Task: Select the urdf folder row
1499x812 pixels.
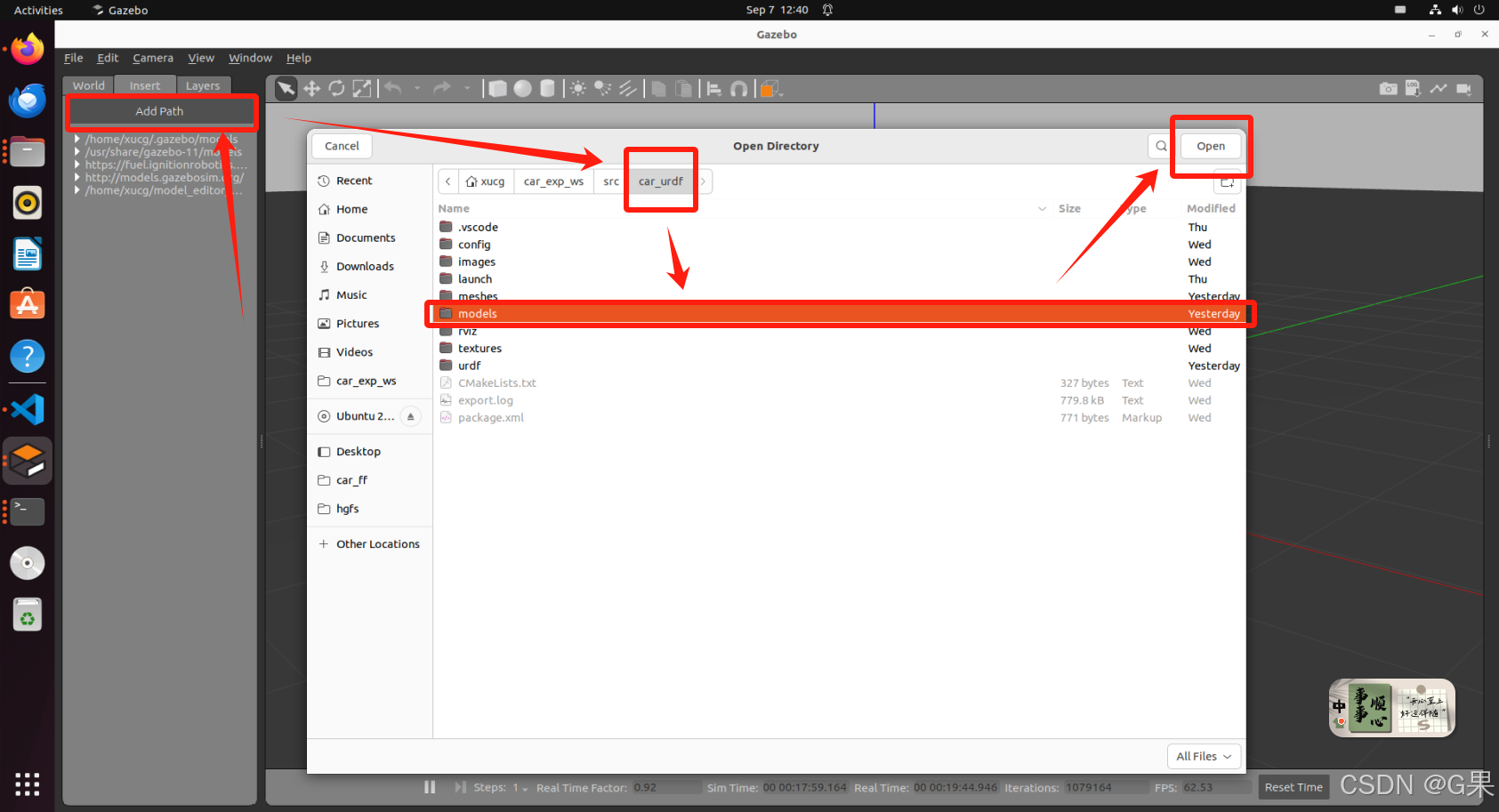Action: click(840, 366)
